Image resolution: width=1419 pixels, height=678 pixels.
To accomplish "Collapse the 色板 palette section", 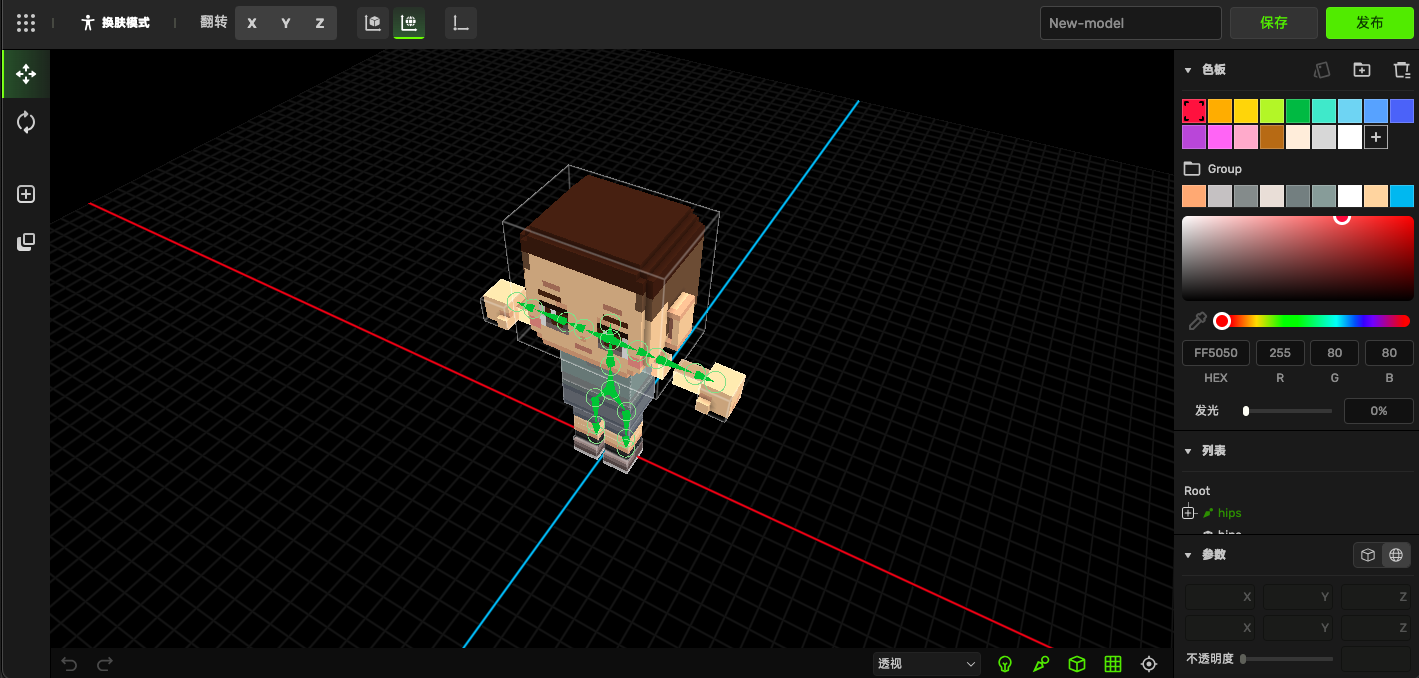I will click(1188, 70).
